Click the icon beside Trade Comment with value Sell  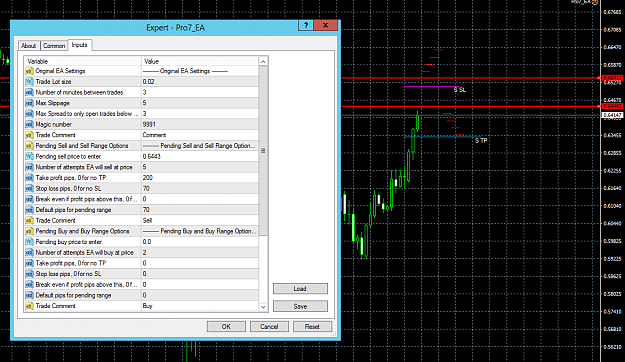point(29,220)
